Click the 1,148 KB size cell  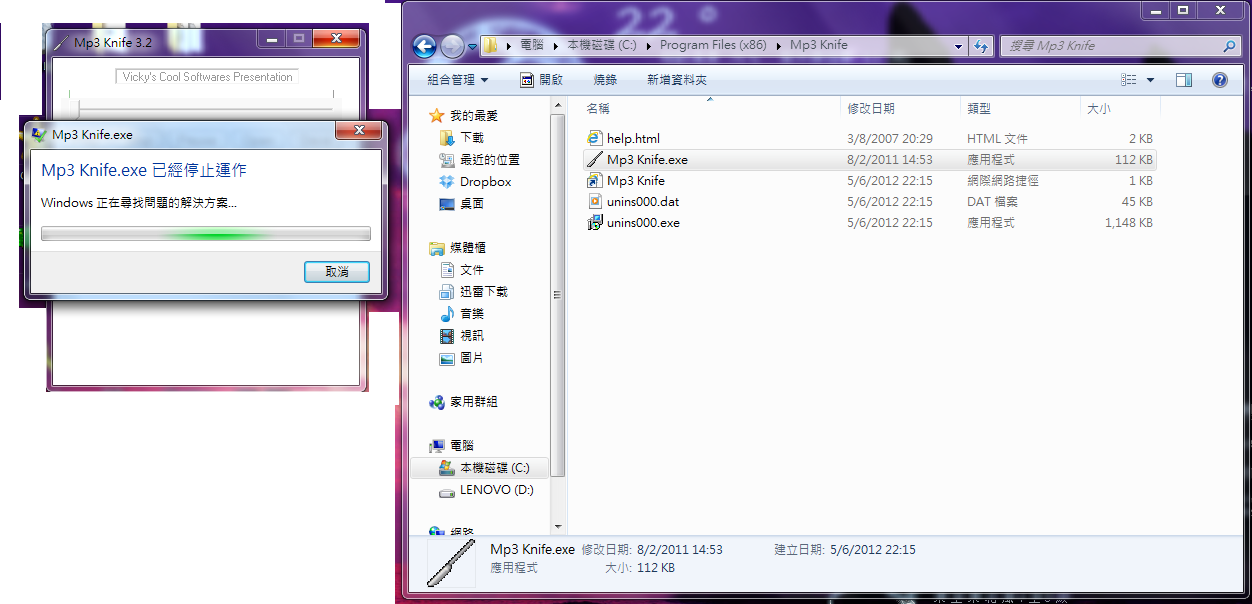coord(1129,222)
